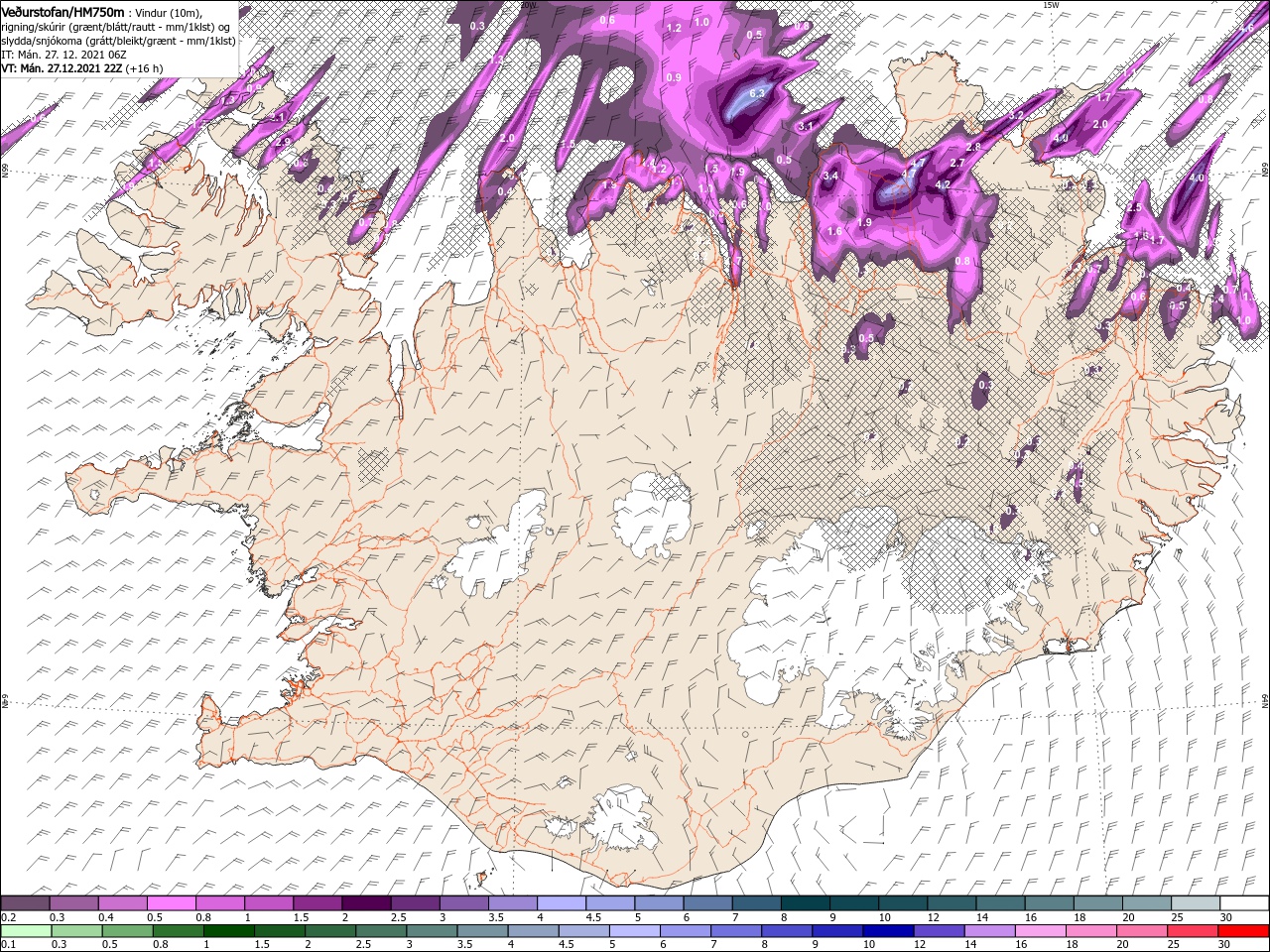The width and height of the screenshot is (1270, 952).
Task: Click the 3.2 precipitation value on the map
Action: tap(1015, 116)
